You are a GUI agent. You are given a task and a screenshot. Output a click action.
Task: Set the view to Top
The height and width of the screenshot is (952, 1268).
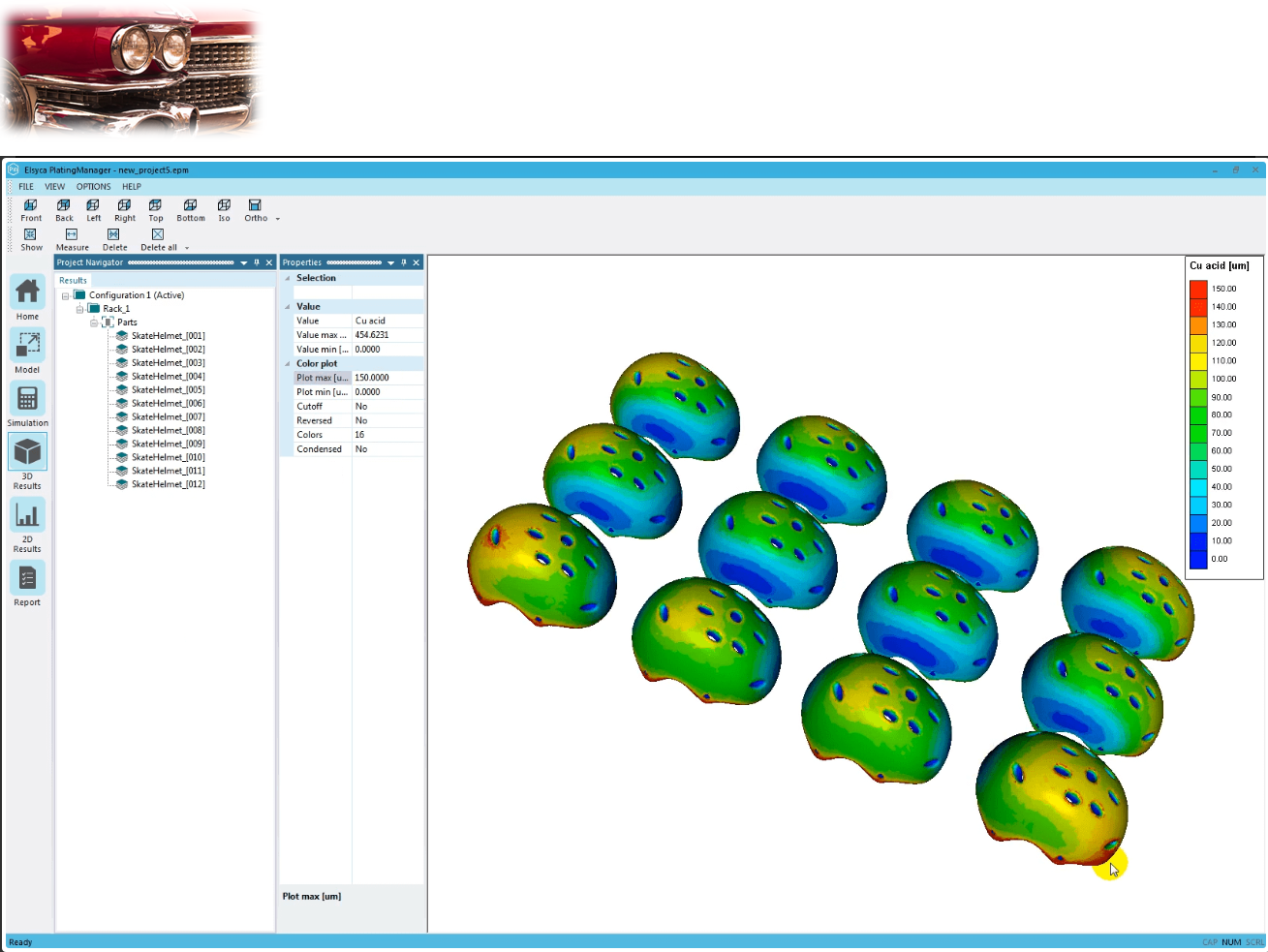tap(155, 210)
